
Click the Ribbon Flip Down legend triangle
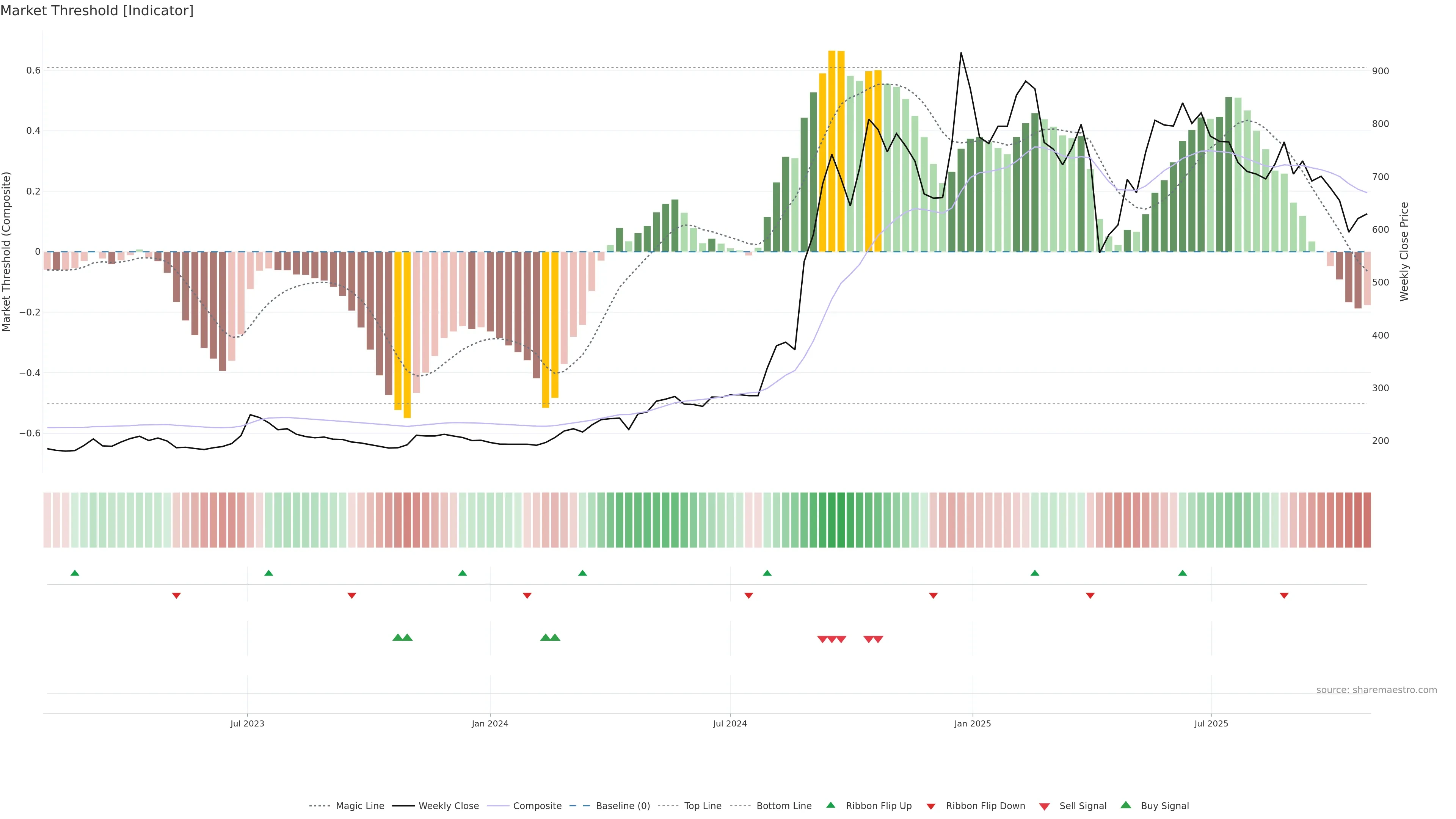coord(931,806)
